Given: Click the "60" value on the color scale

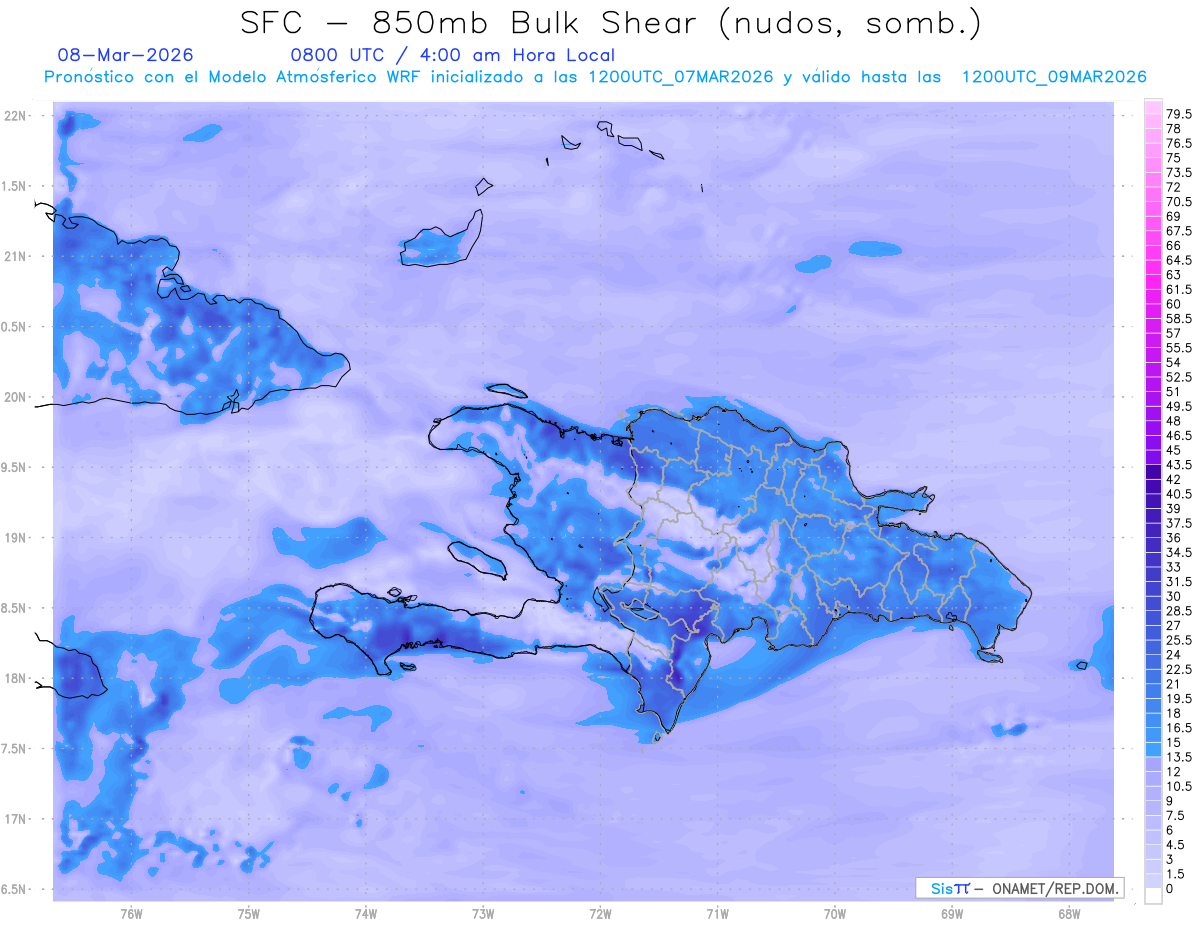Looking at the screenshot, I should coord(1174,303).
